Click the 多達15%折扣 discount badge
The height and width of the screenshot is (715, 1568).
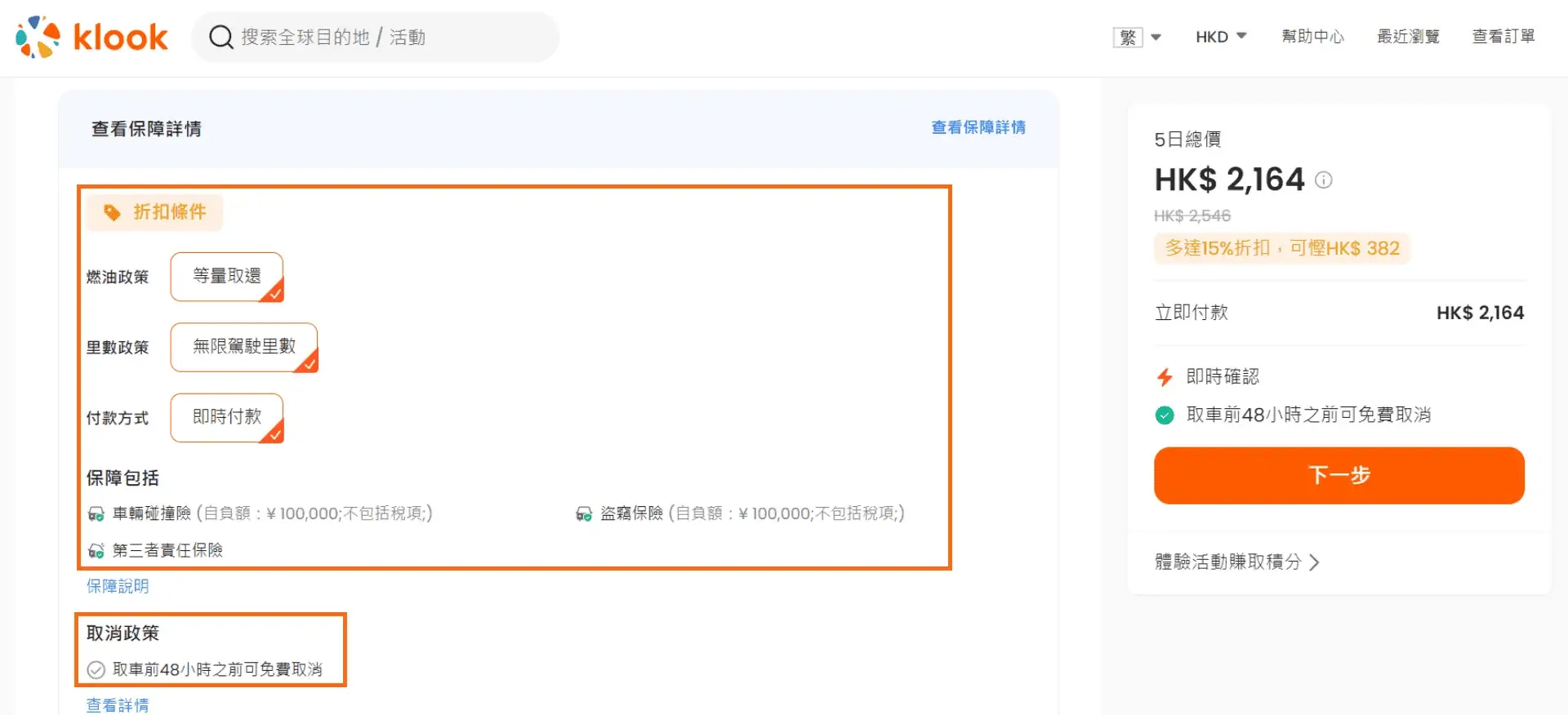1282,248
